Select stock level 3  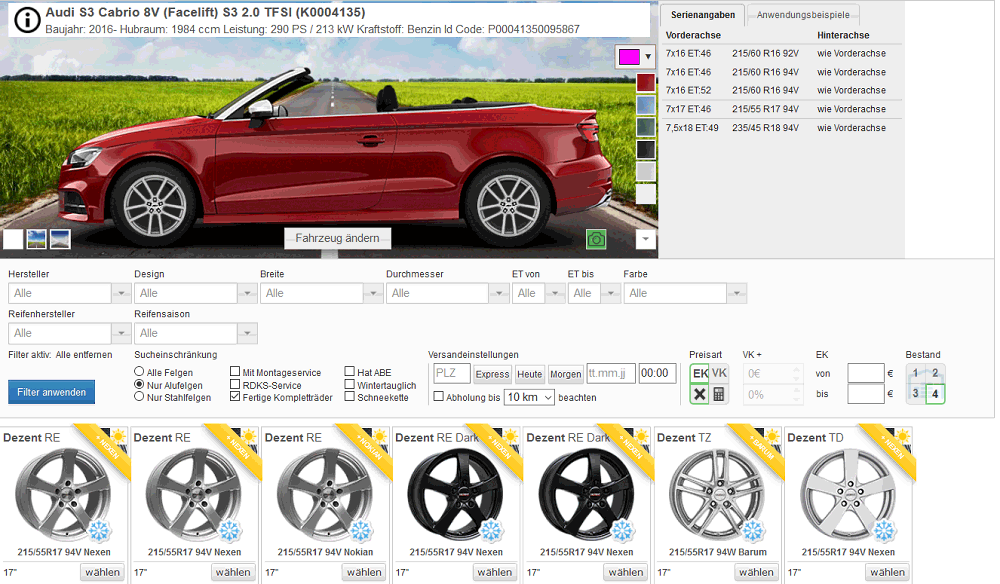pyautogui.click(x=916, y=393)
